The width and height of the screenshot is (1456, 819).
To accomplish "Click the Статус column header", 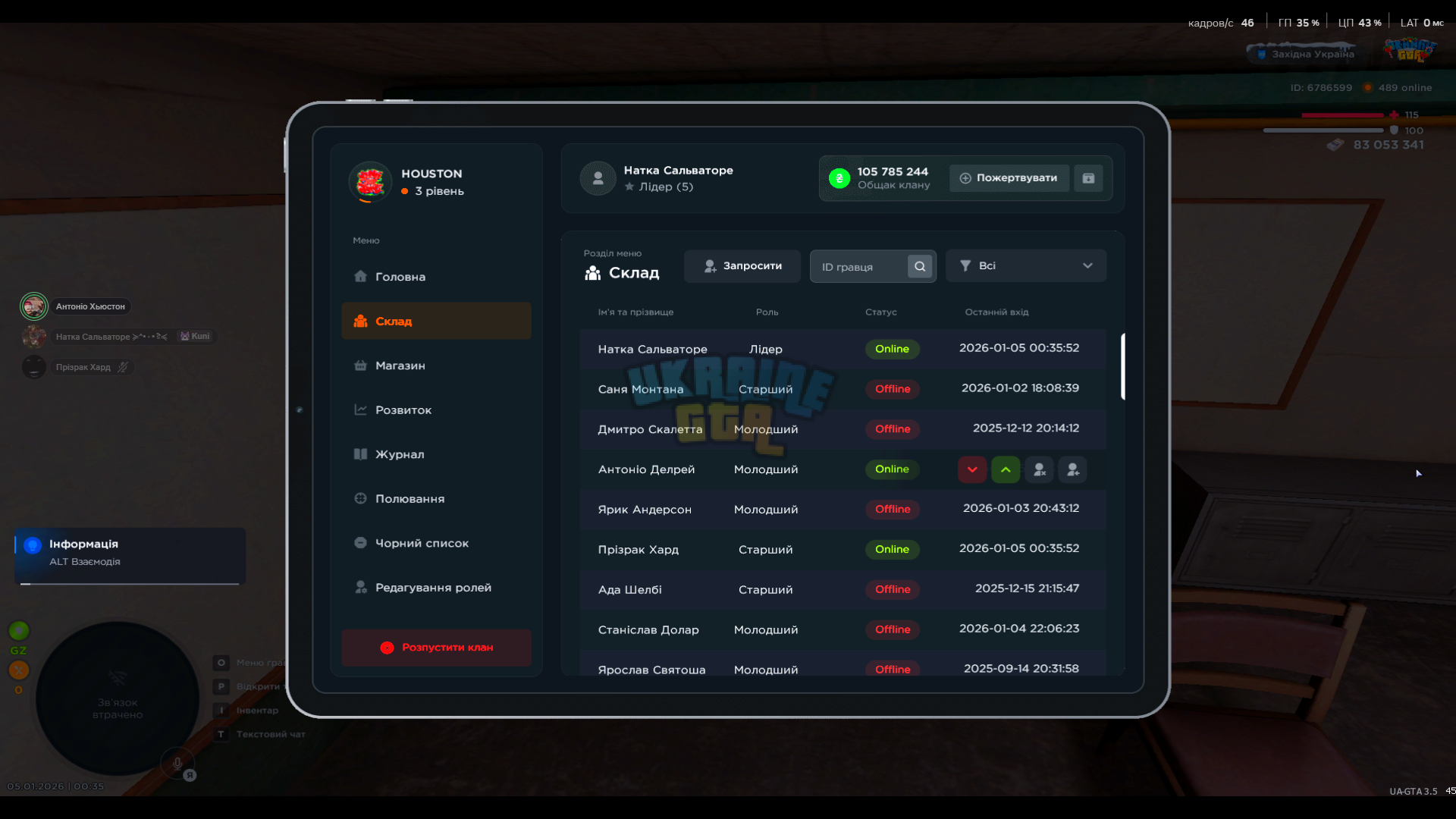I will [881, 312].
